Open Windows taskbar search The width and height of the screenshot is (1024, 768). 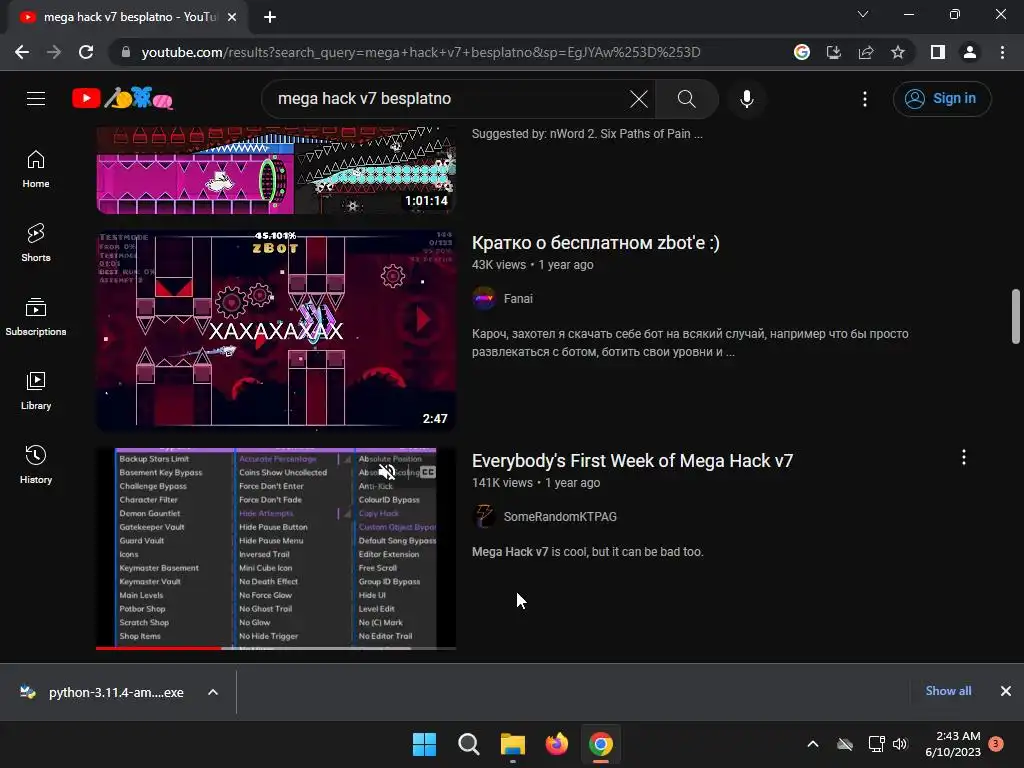click(468, 744)
